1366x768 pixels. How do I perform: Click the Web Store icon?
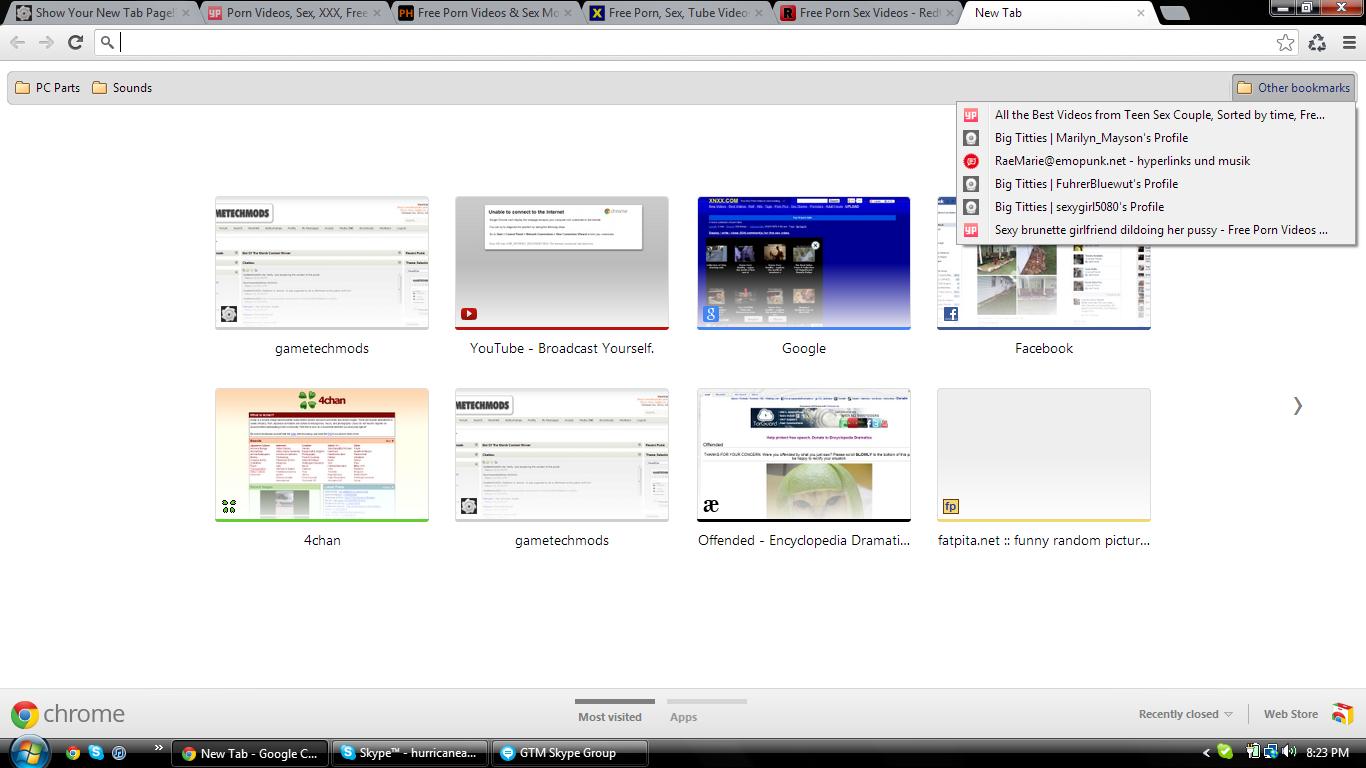tap(1342, 714)
